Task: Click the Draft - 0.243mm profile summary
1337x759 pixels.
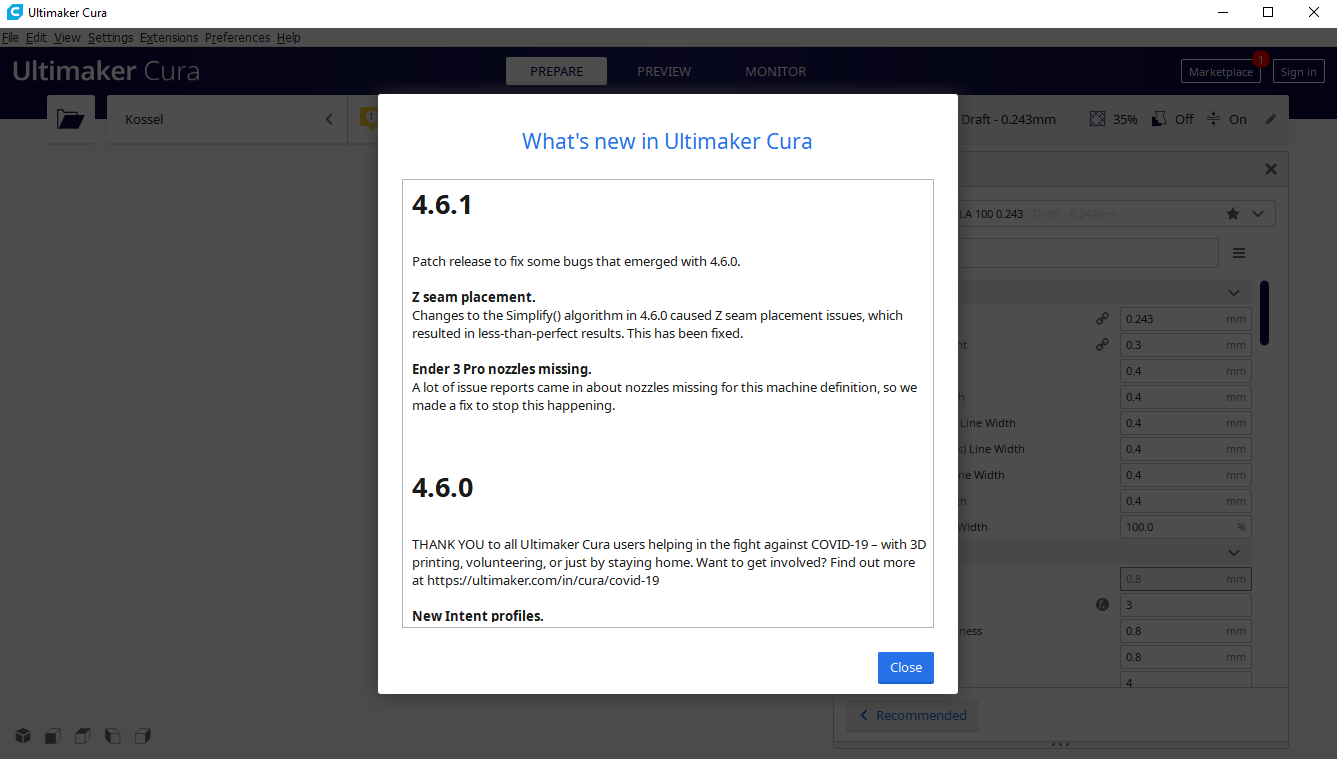Action: coord(1008,119)
